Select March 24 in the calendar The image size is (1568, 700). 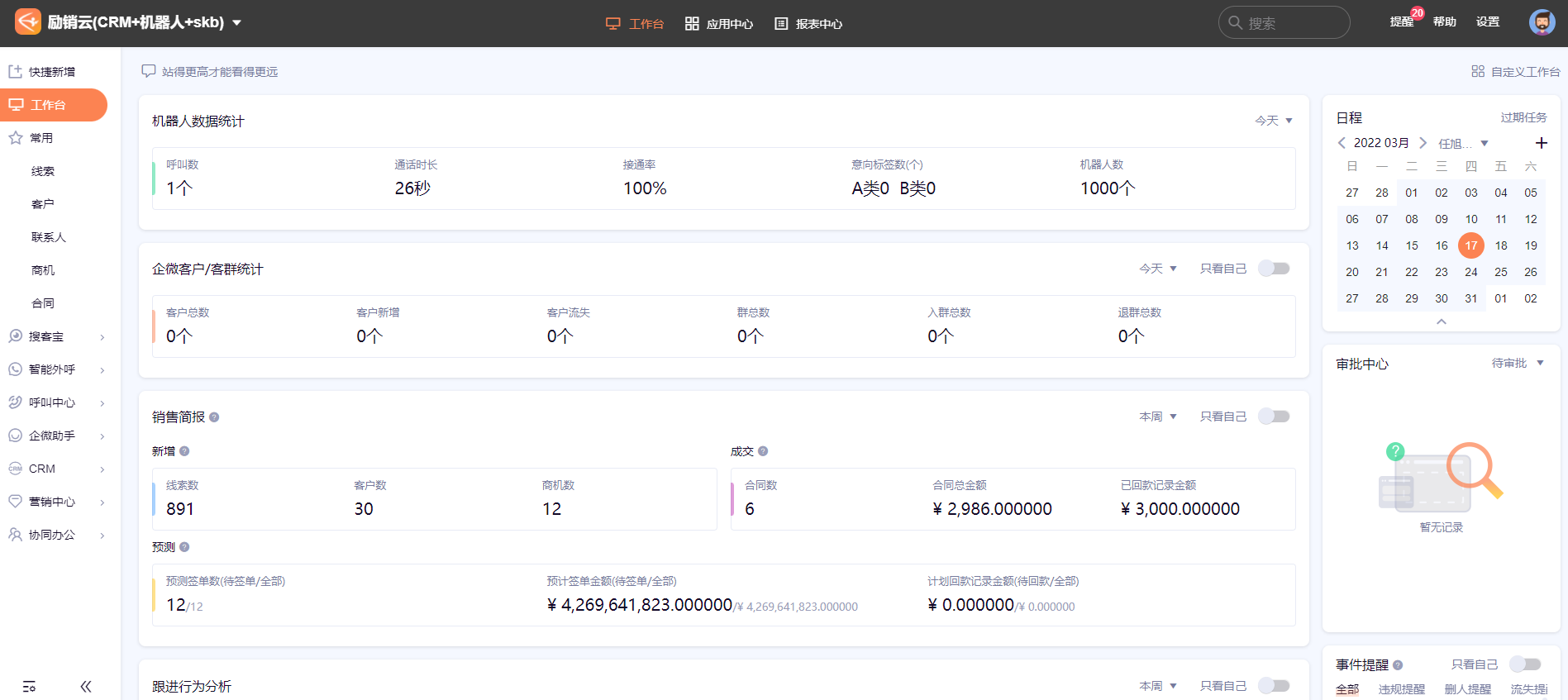tap(1471, 272)
